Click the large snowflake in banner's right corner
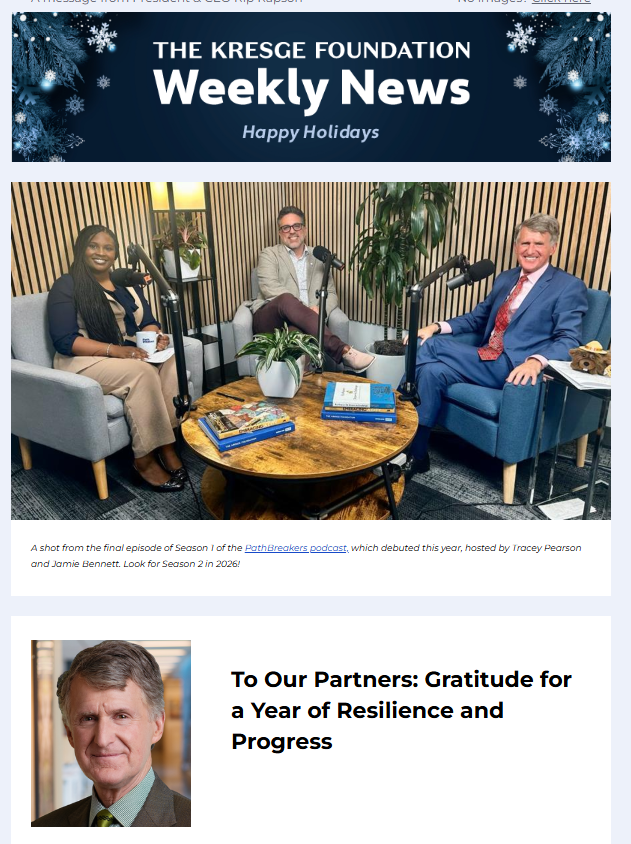This screenshot has width=631, height=844. point(521,37)
